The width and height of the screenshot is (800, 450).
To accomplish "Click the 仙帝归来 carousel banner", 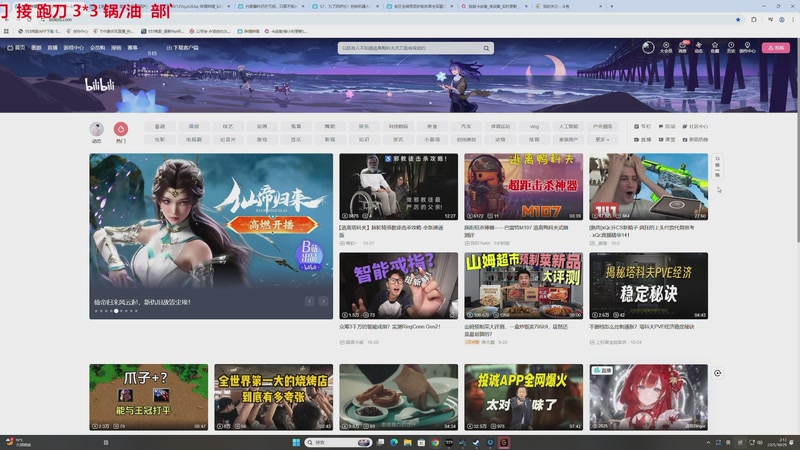I will click(211, 236).
